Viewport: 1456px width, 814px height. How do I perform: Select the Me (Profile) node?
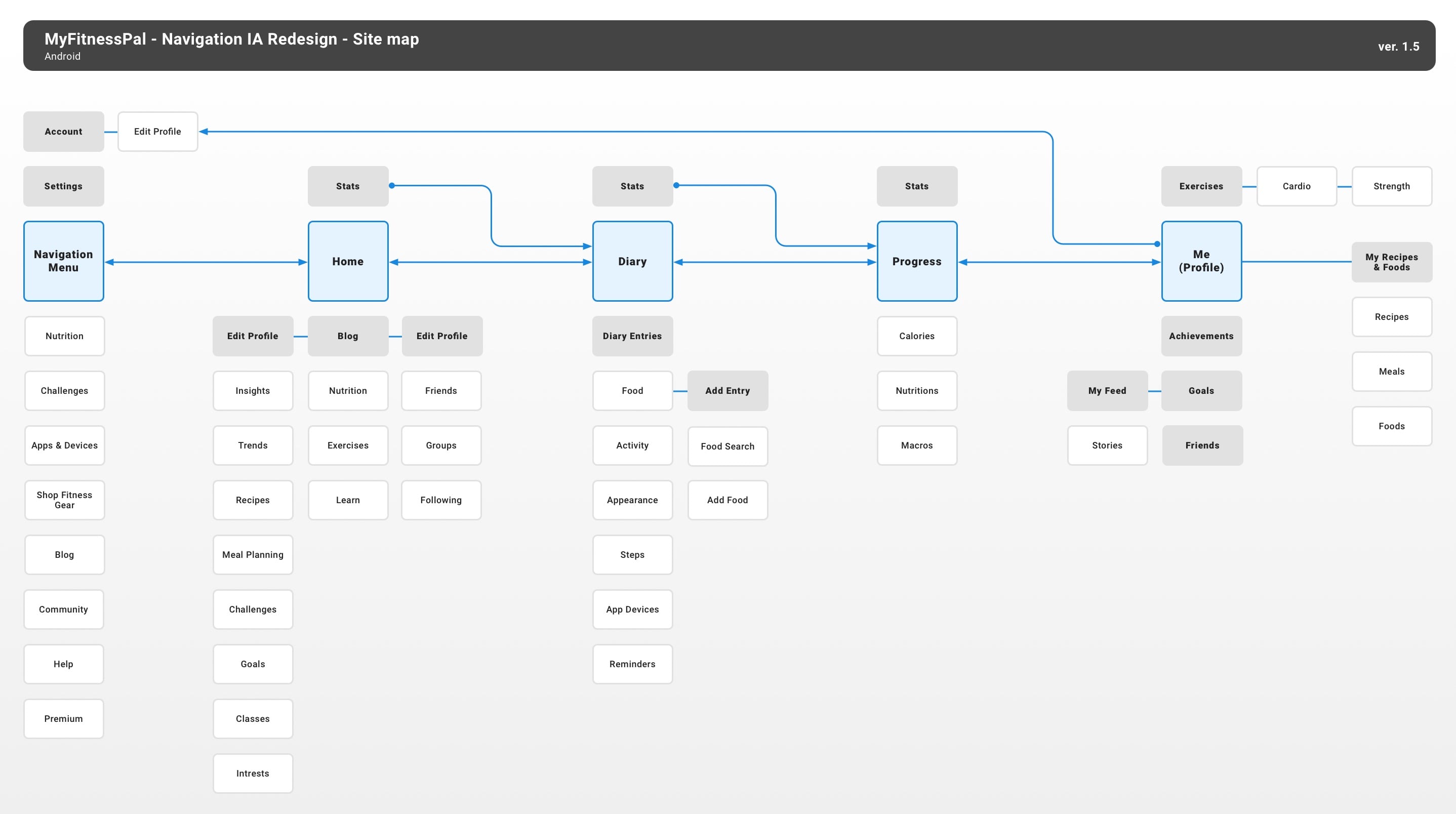point(1201,261)
